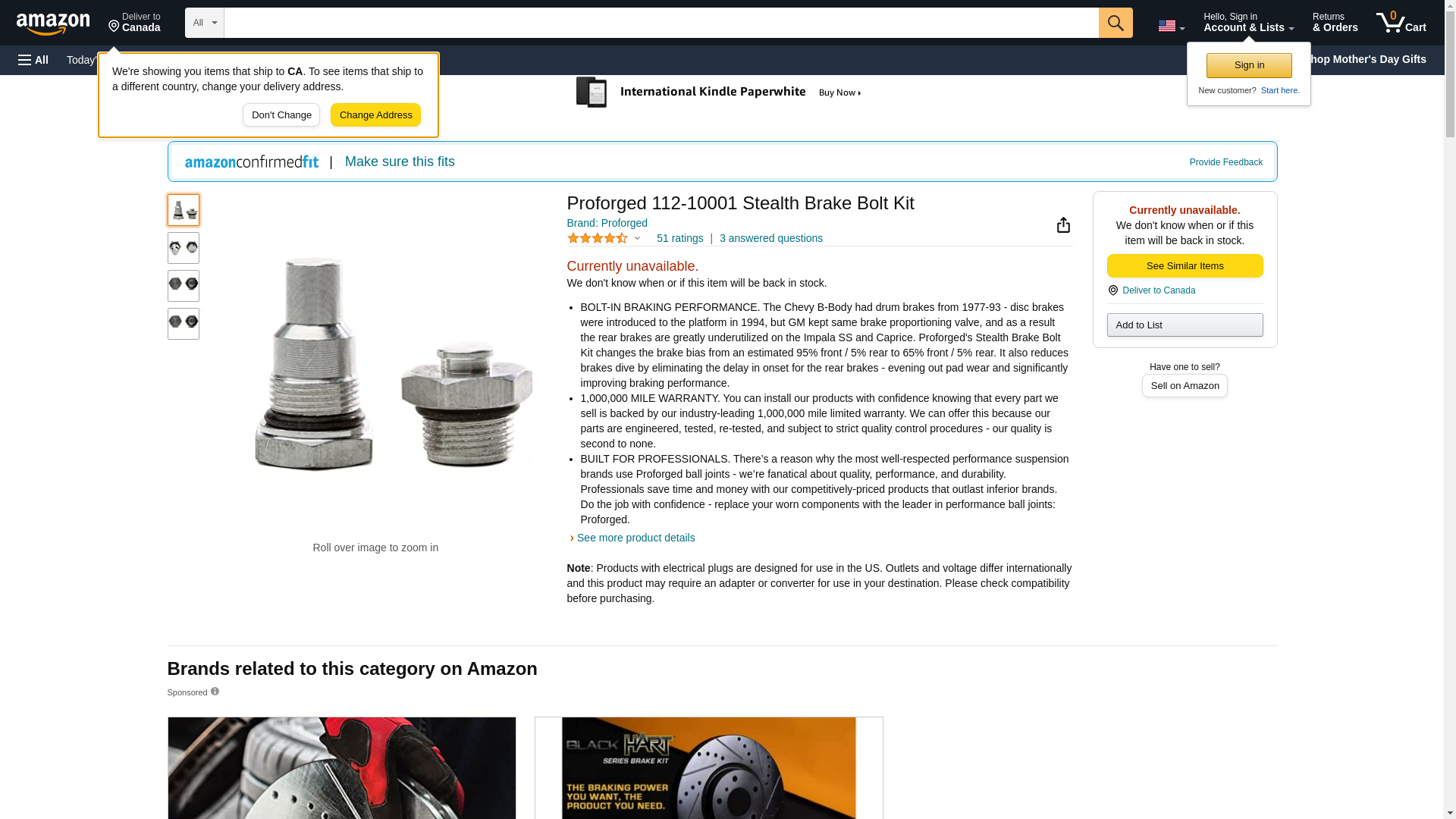Click the star rating icon
1456x819 pixels.
click(597, 239)
